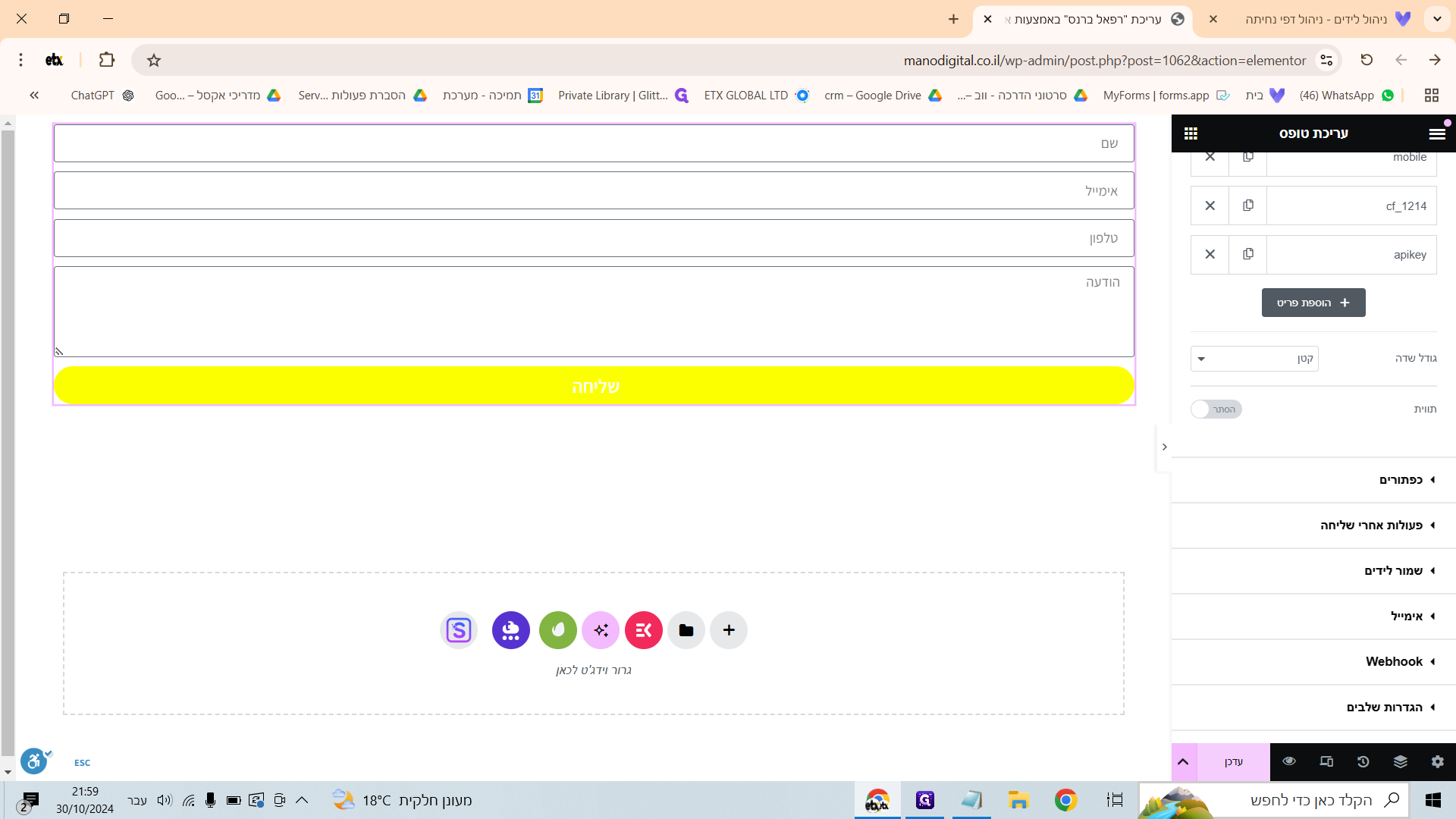Open File Explorer from taskbar

click(x=1018, y=800)
